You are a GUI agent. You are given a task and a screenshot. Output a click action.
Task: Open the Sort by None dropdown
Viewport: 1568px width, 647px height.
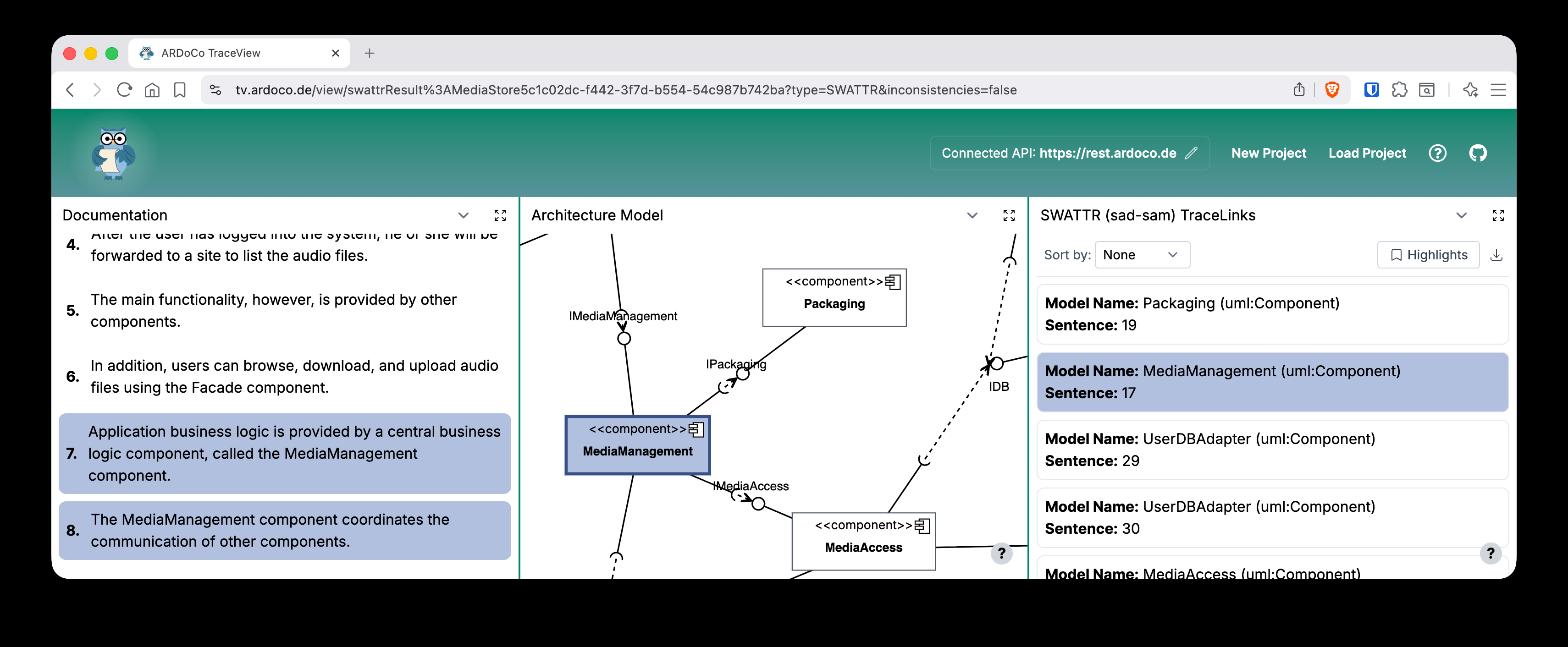1142,255
